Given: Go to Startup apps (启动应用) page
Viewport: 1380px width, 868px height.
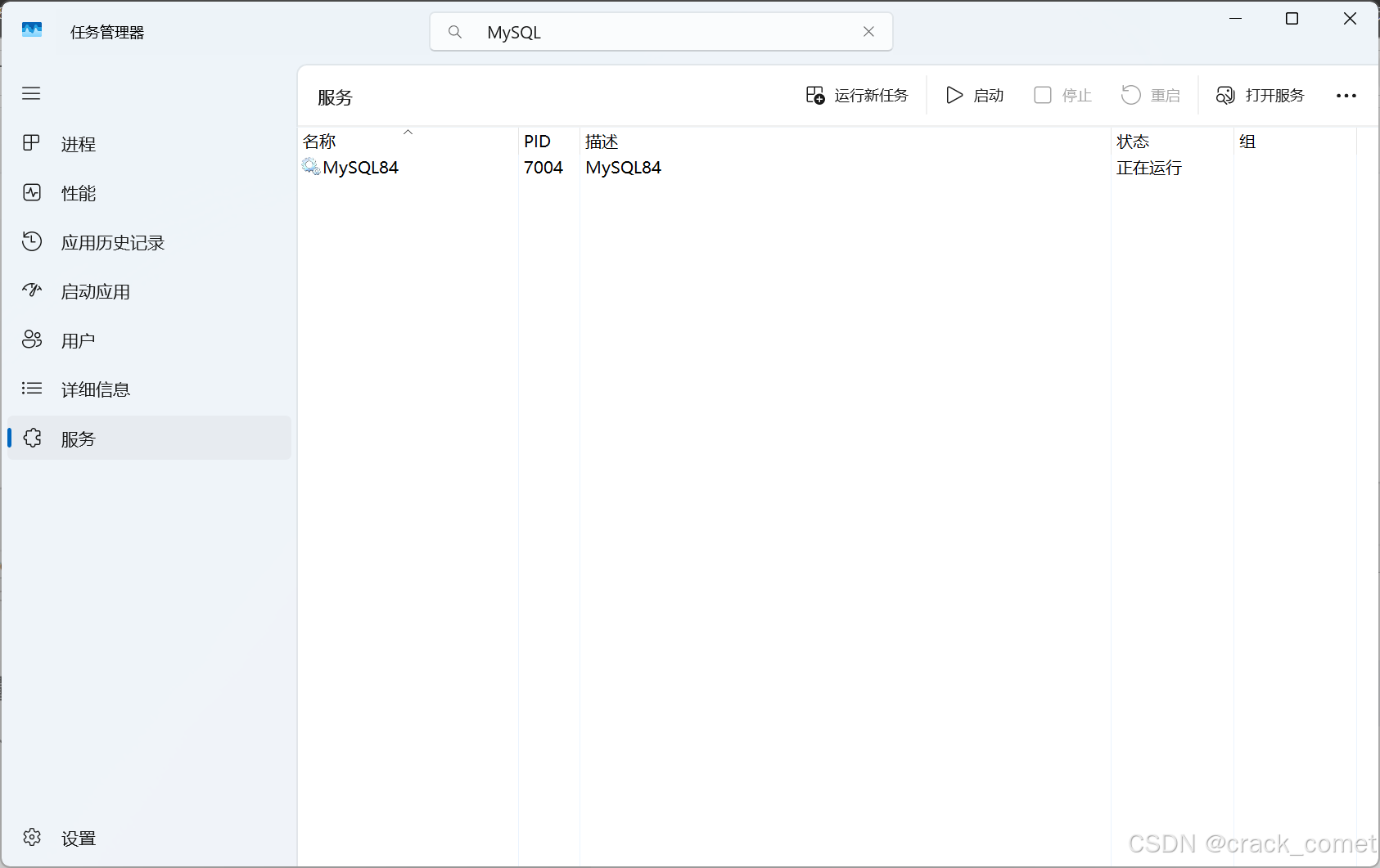Looking at the screenshot, I should click(x=149, y=291).
